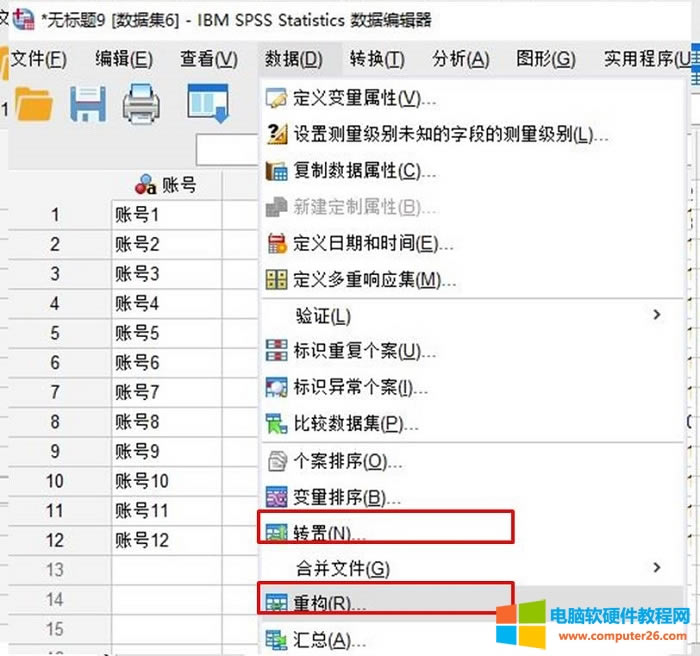Expand the 合并文件(G) submenu
Image resolution: width=700 pixels, height=656 pixels.
click(x=343, y=568)
